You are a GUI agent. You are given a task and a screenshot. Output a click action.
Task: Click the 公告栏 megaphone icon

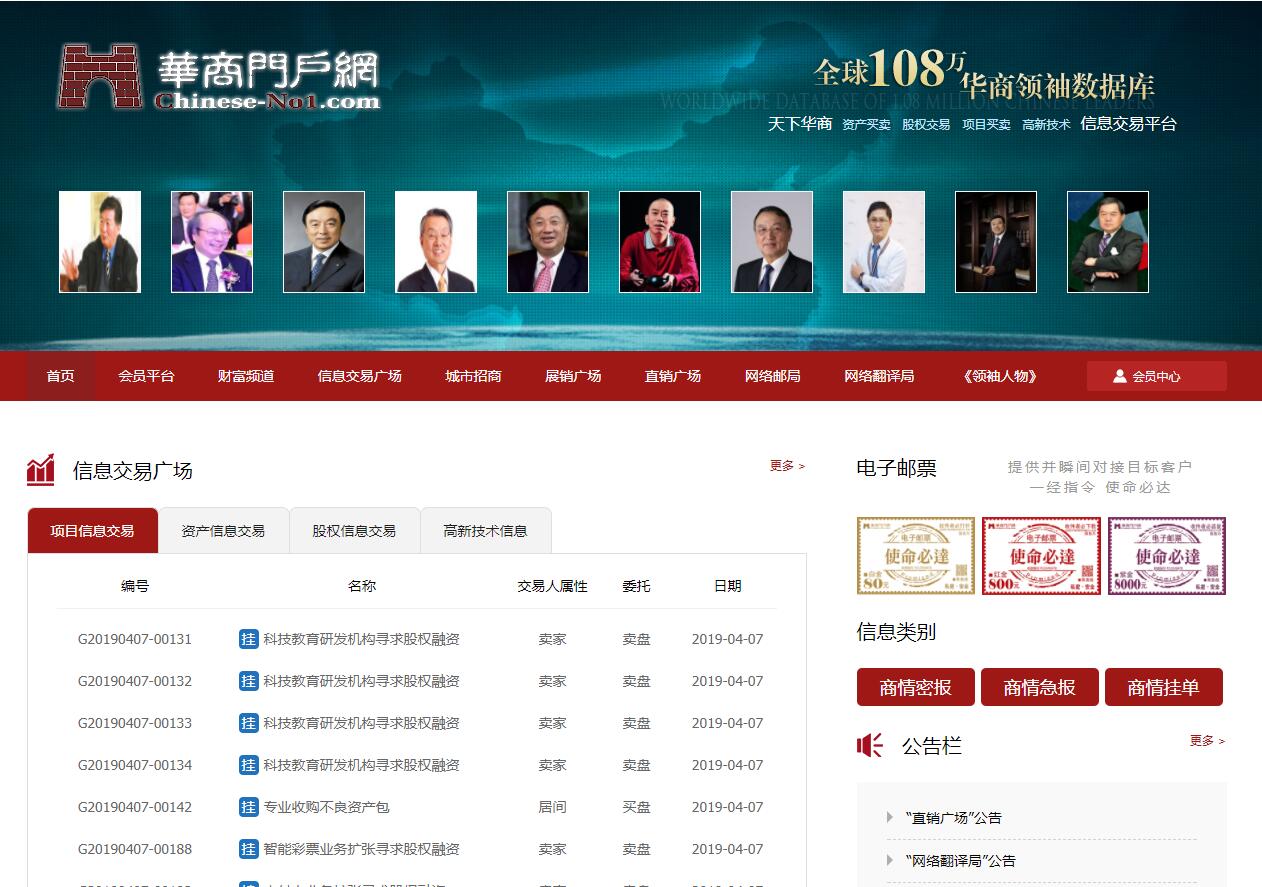pyautogui.click(x=870, y=745)
